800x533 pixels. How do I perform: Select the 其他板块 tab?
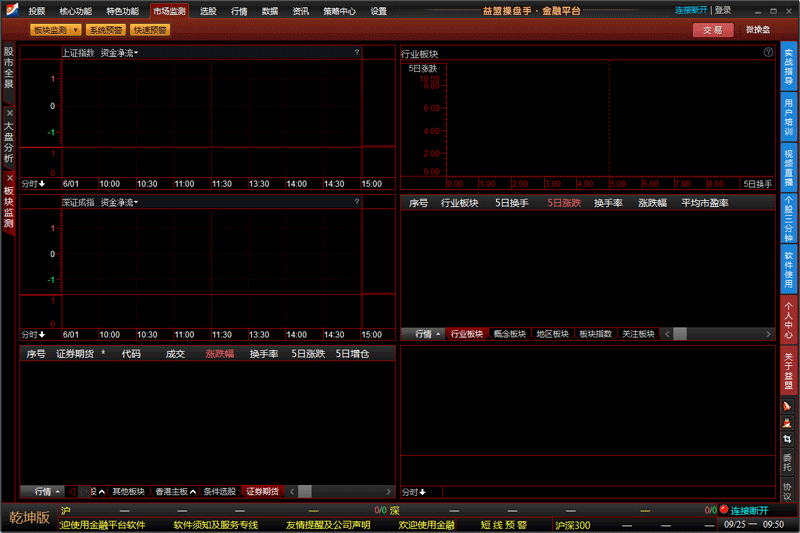tap(129, 492)
